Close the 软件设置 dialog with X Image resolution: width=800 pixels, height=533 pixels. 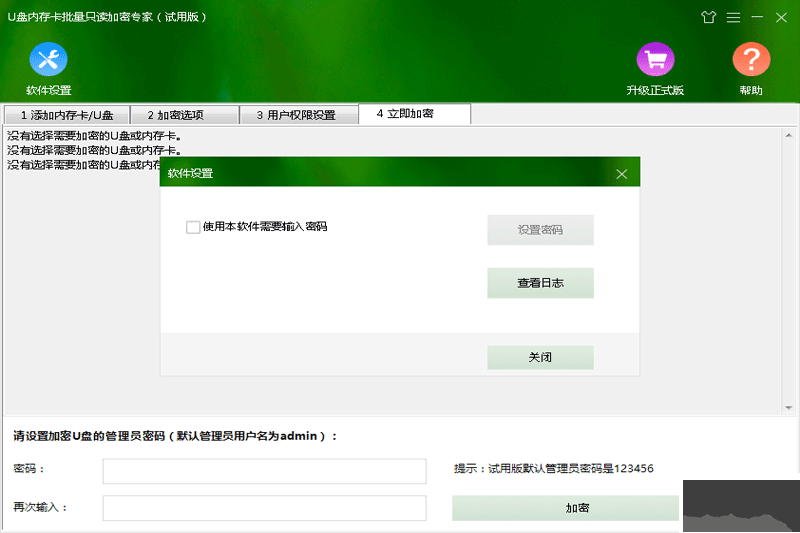[x=621, y=174]
